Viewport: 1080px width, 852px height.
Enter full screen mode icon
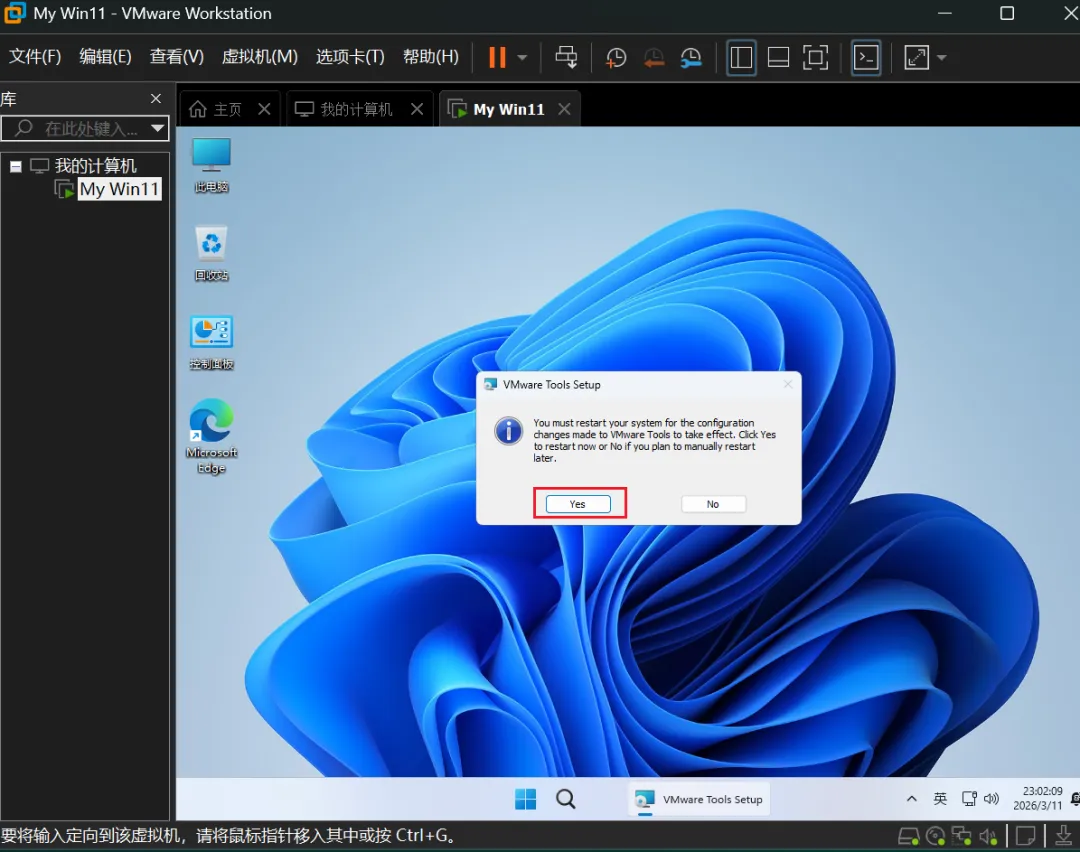[x=816, y=58]
